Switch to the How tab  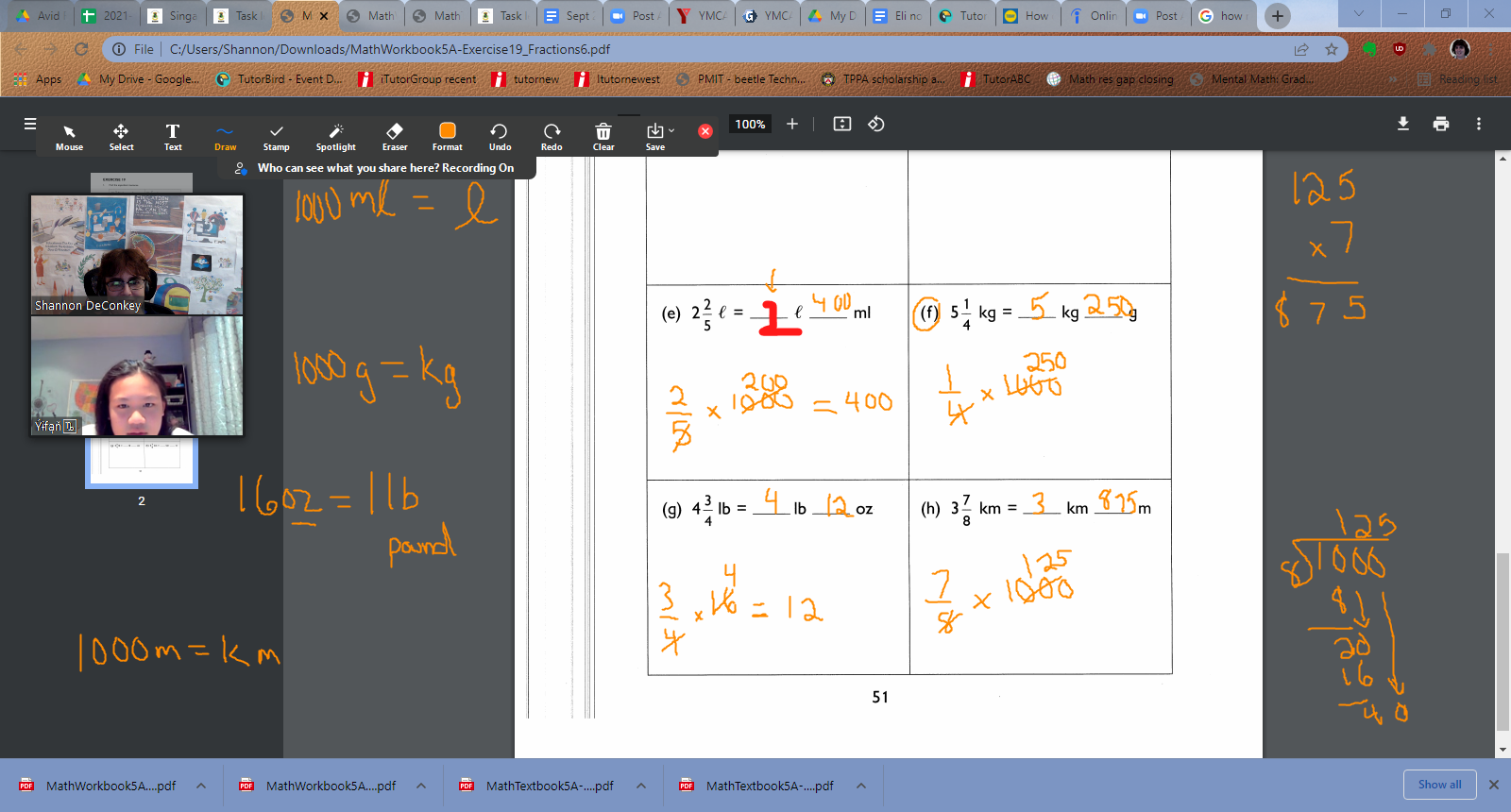1027,16
